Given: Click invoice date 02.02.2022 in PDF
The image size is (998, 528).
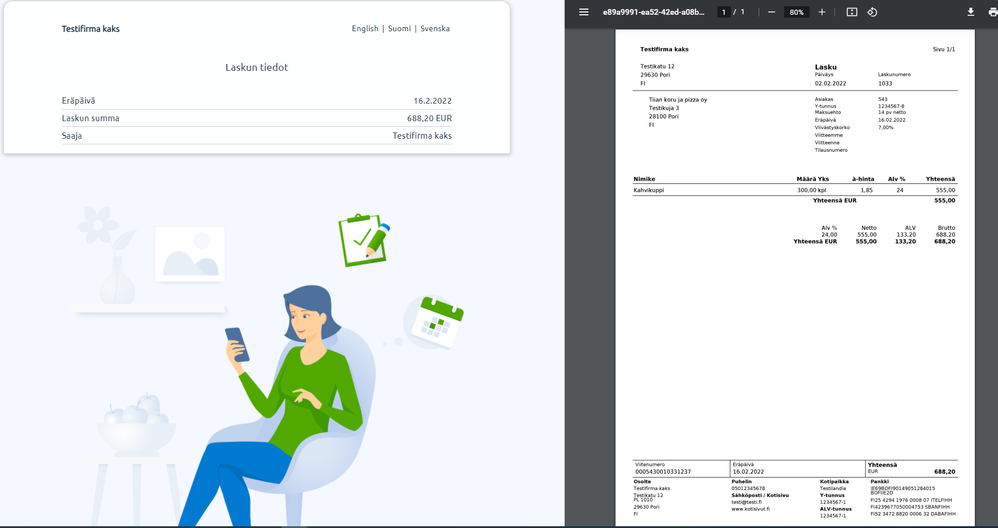Looking at the screenshot, I should [x=831, y=83].
